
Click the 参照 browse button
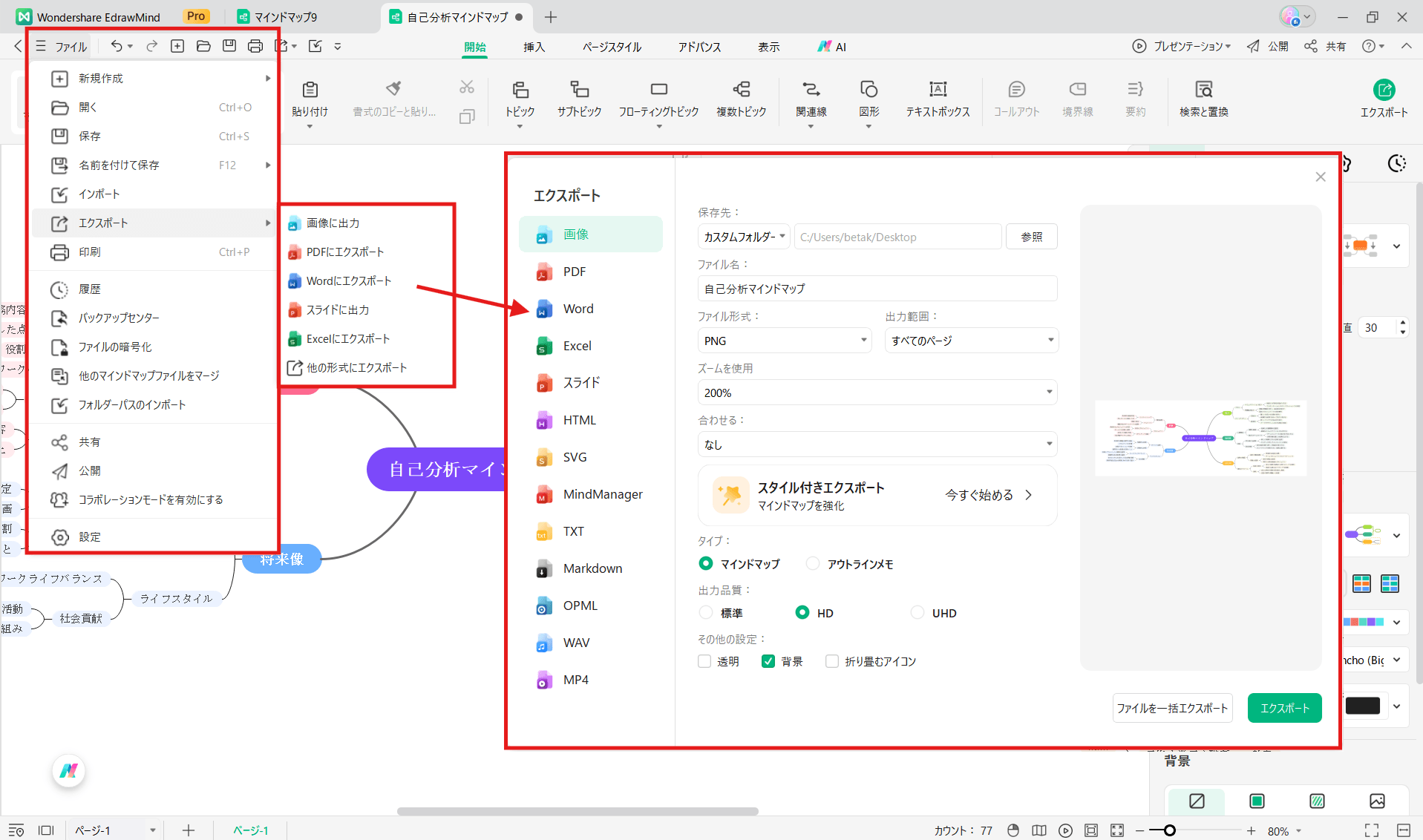pos(1031,237)
